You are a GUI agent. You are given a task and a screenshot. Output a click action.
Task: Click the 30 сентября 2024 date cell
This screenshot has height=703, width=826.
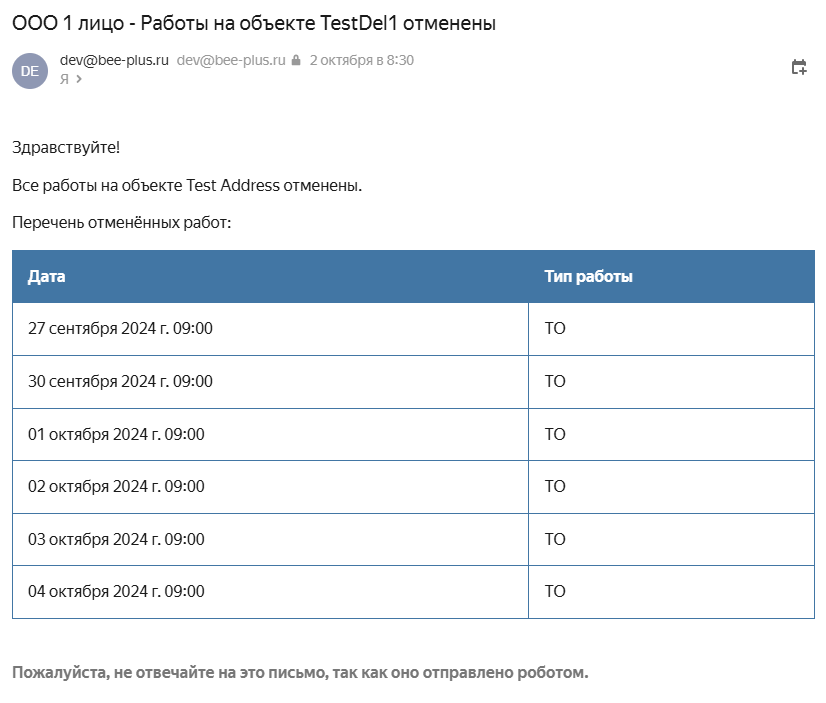pos(120,381)
